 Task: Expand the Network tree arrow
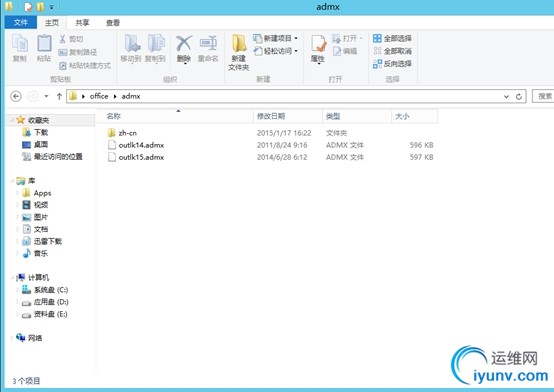click(x=12, y=338)
